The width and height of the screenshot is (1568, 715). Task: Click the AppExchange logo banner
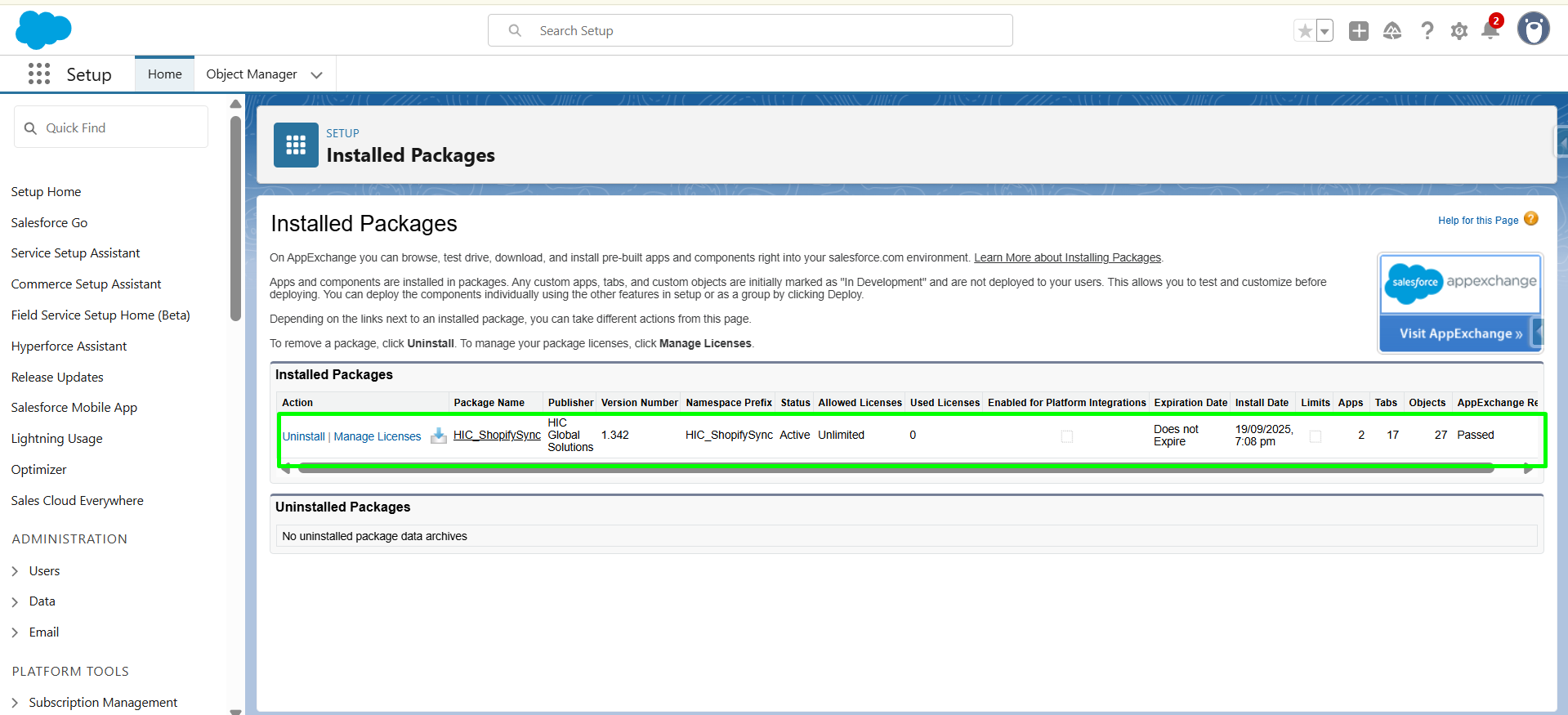(1460, 283)
